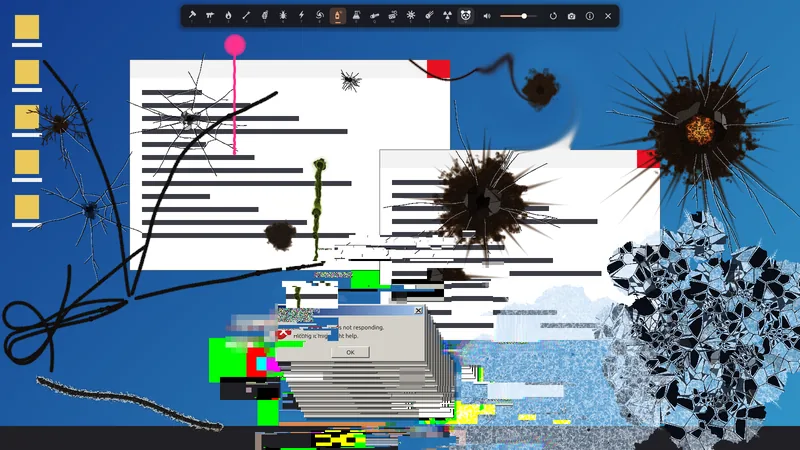Click the red close button of the left document window
Image resolution: width=800 pixels, height=450 pixels.
pyautogui.click(x=438, y=69)
